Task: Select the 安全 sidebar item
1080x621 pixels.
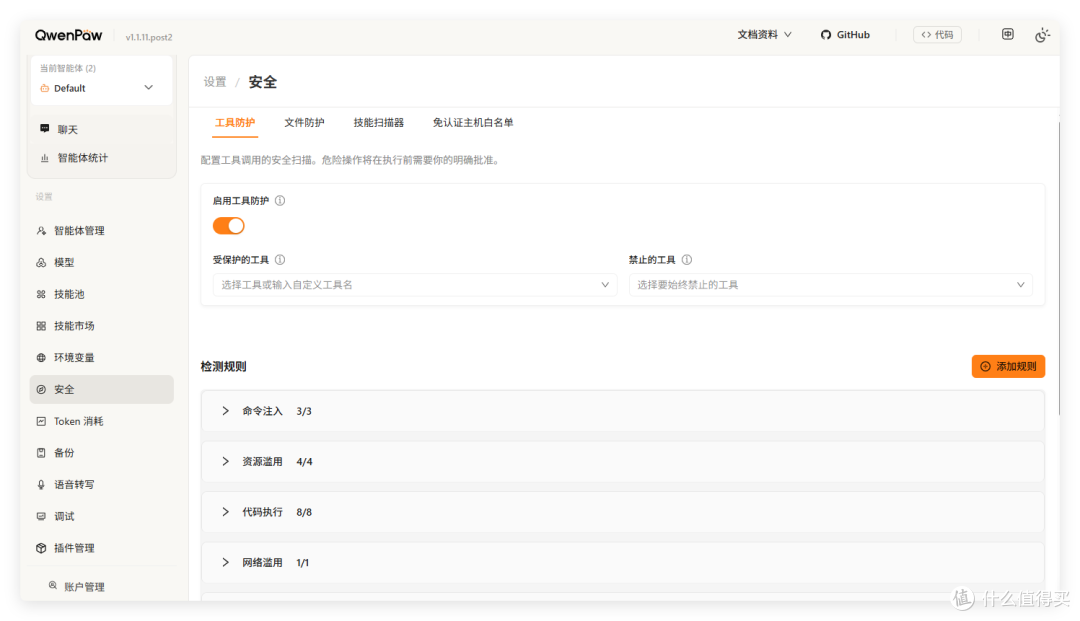Action: pyautogui.click(x=101, y=389)
